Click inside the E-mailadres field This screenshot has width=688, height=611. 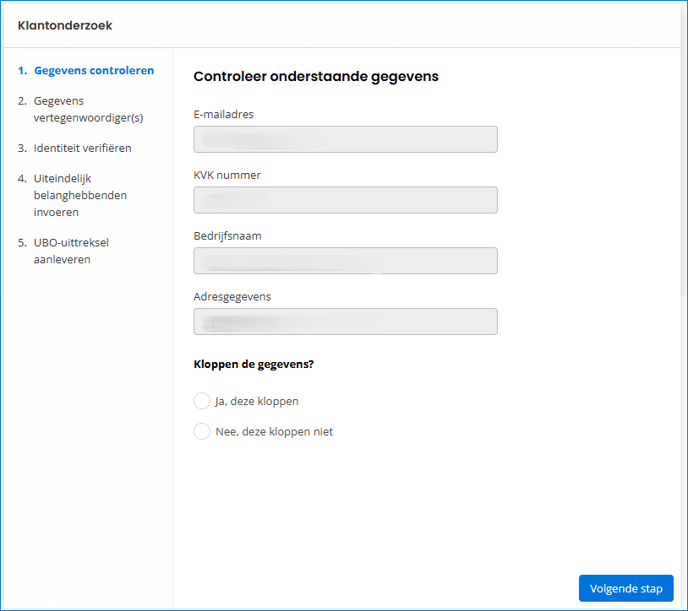(x=345, y=139)
